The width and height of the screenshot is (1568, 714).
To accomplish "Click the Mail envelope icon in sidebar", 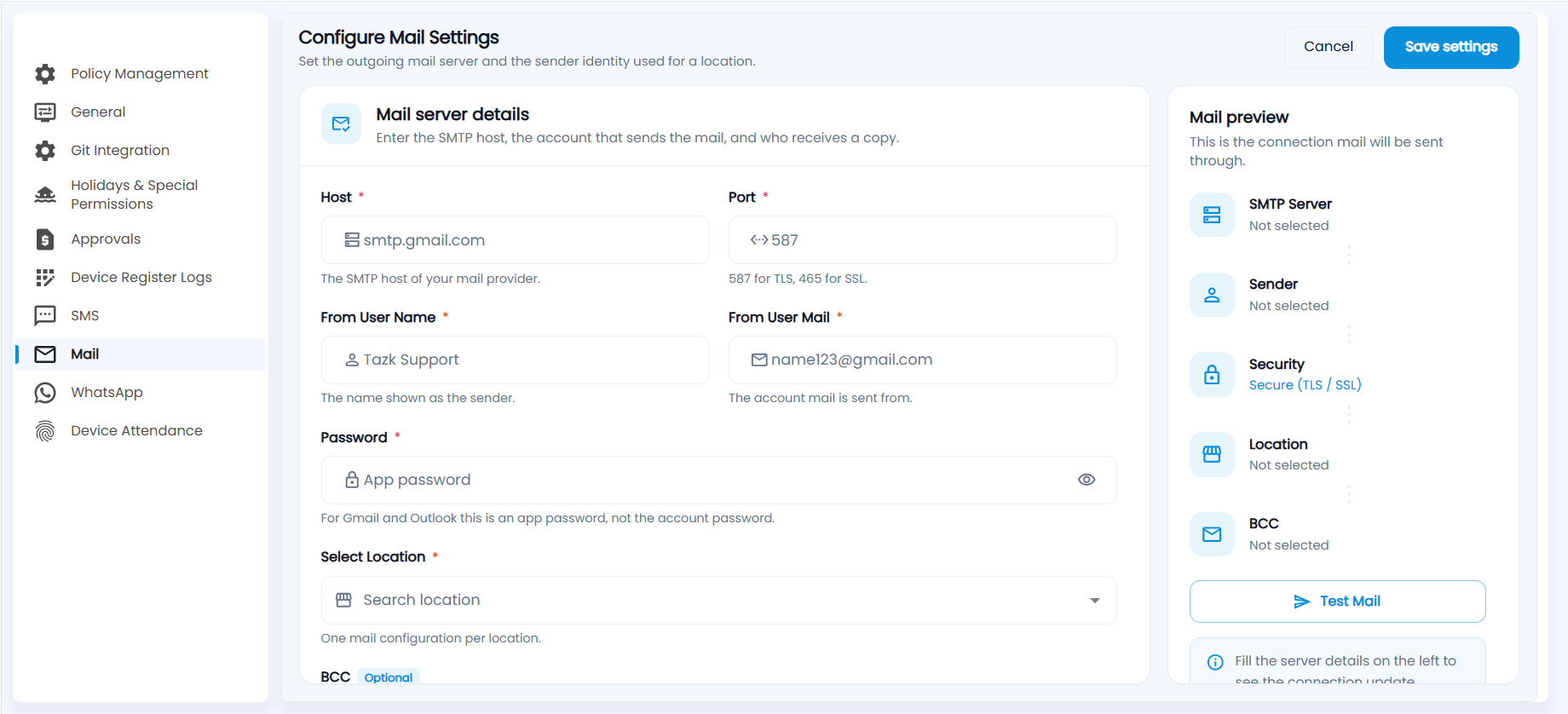I will coord(45,354).
